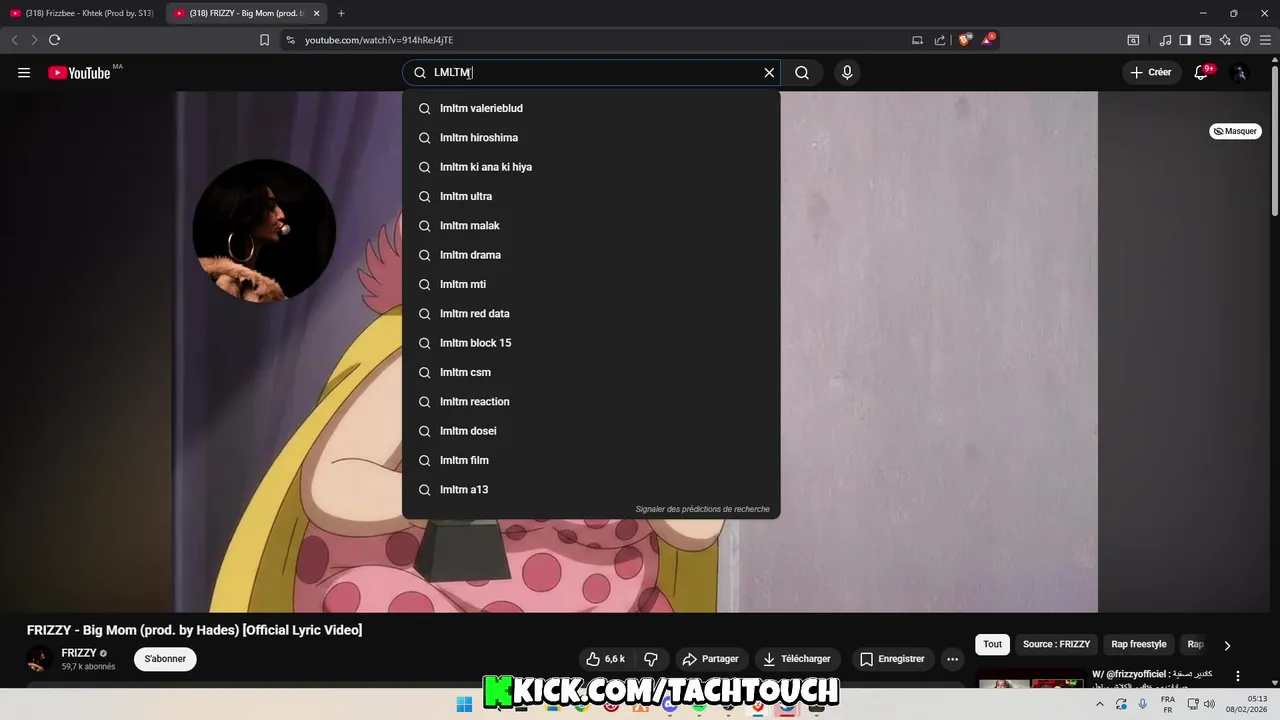
Task: Dislike the Big Mom video
Action: point(651,659)
